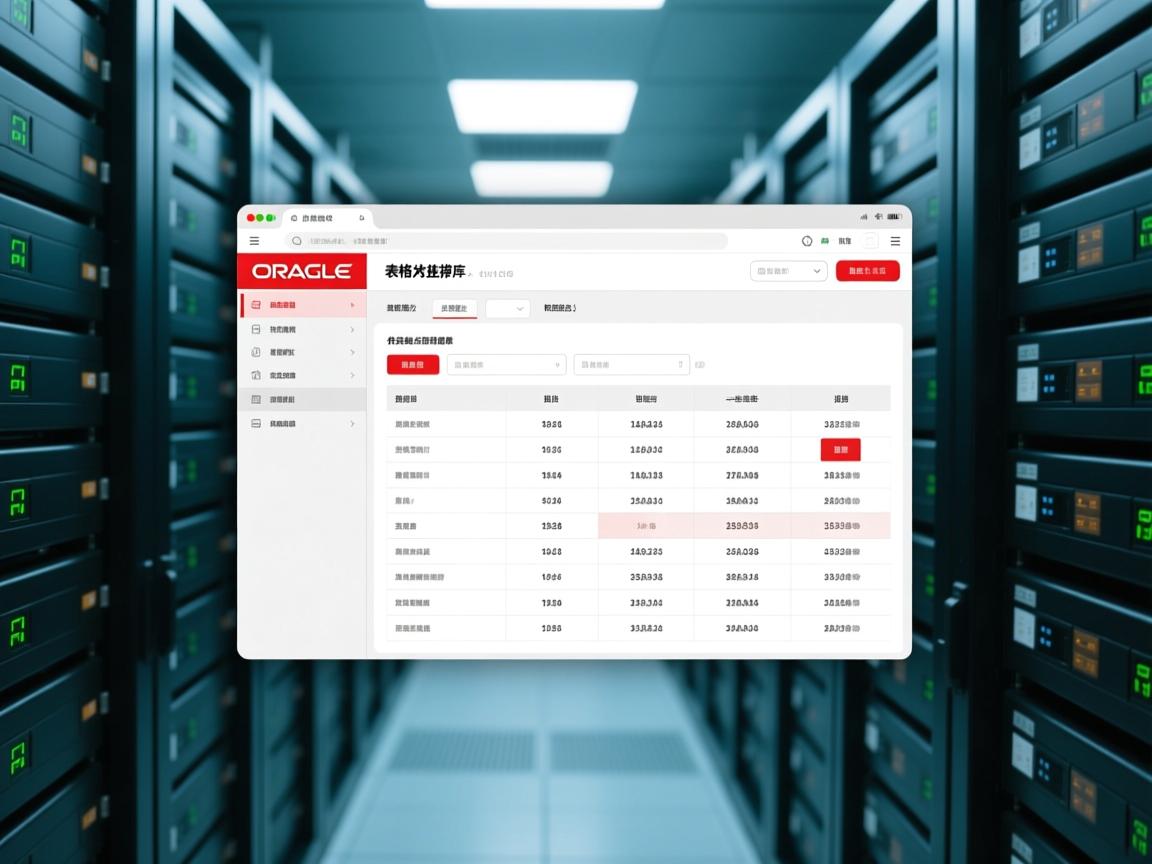Select the icon beside the second sidebar entry
The height and width of the screenshot is (864, 1152).
(x=256, y=328)
